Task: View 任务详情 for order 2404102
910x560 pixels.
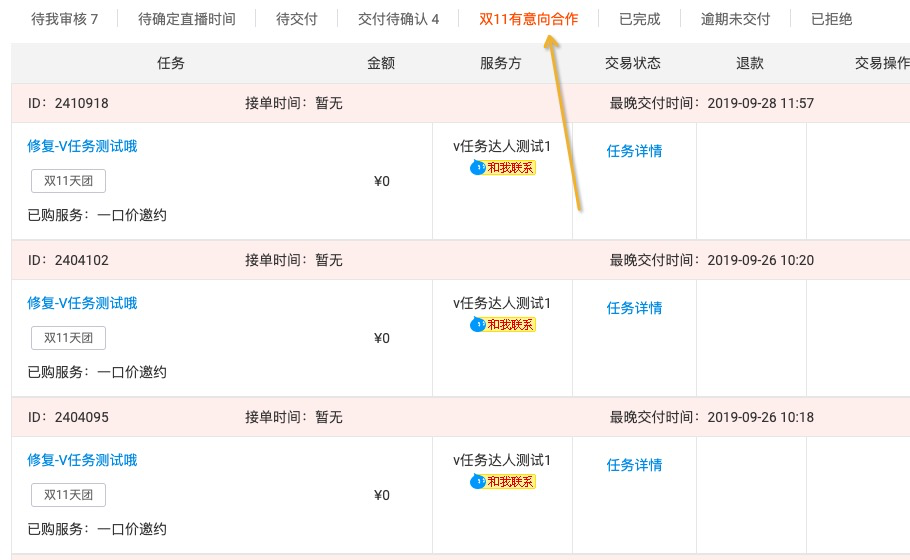Action: (634, 308)
